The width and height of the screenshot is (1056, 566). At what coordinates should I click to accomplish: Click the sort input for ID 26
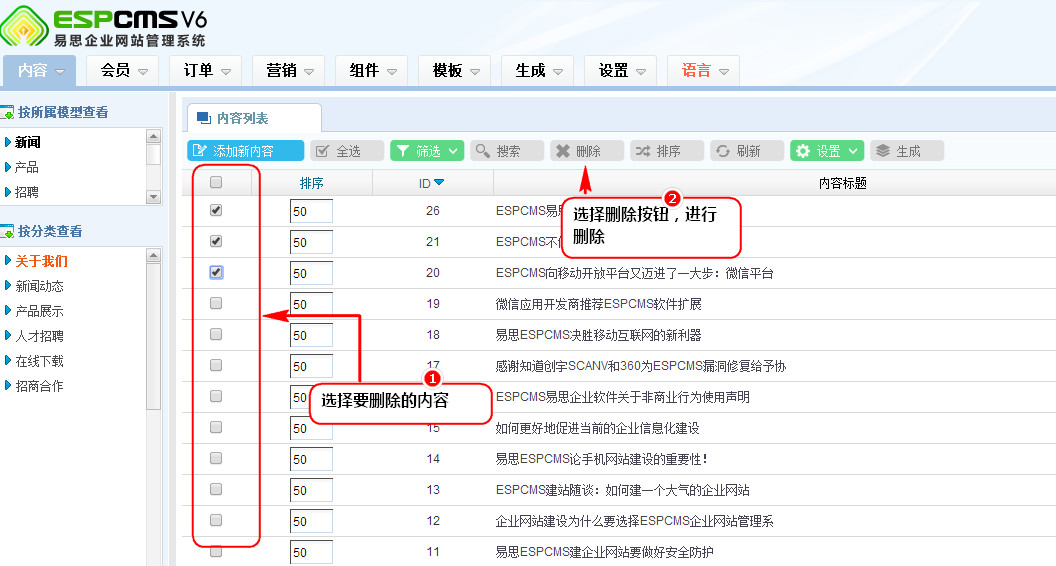(x=311, y=211)
